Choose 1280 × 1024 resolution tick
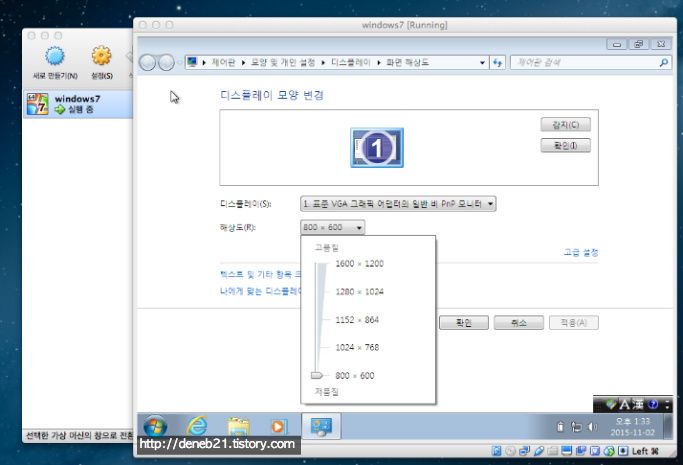This screenshot has height=465, width=683. [359, 292]
